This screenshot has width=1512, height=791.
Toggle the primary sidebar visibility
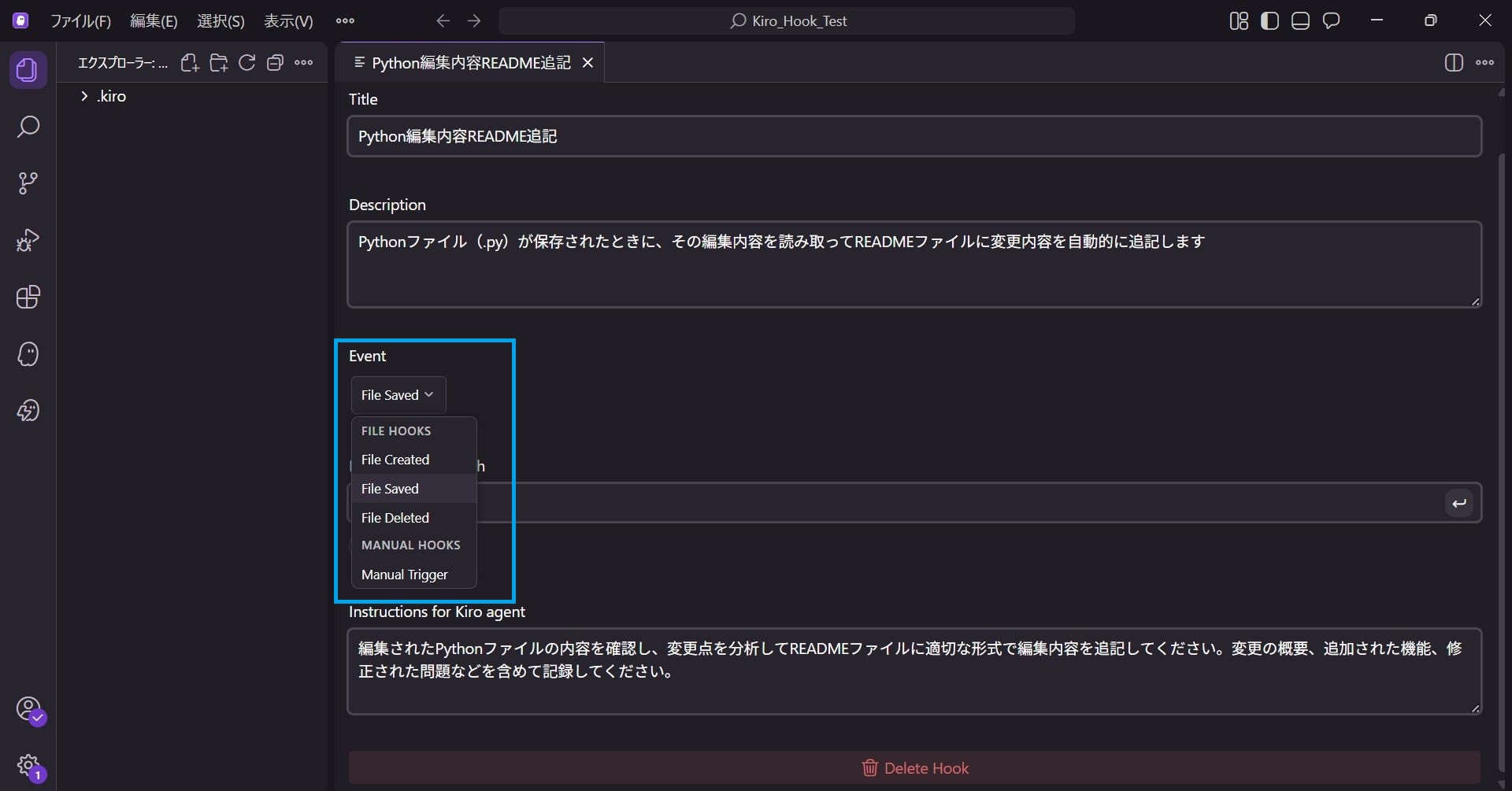click(1269, 21)
